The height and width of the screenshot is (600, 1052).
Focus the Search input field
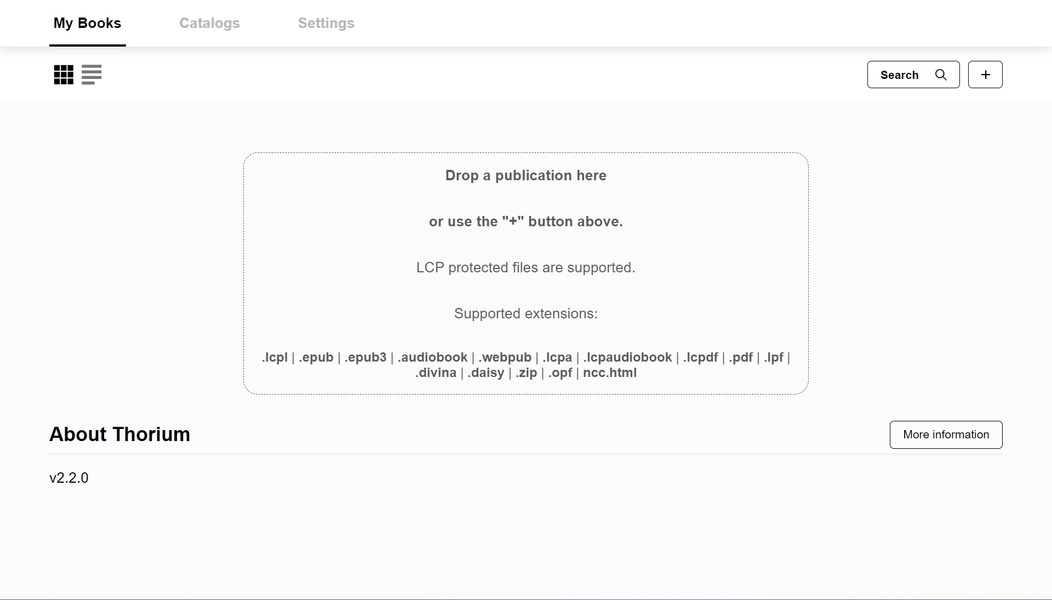tap(900, 75)
